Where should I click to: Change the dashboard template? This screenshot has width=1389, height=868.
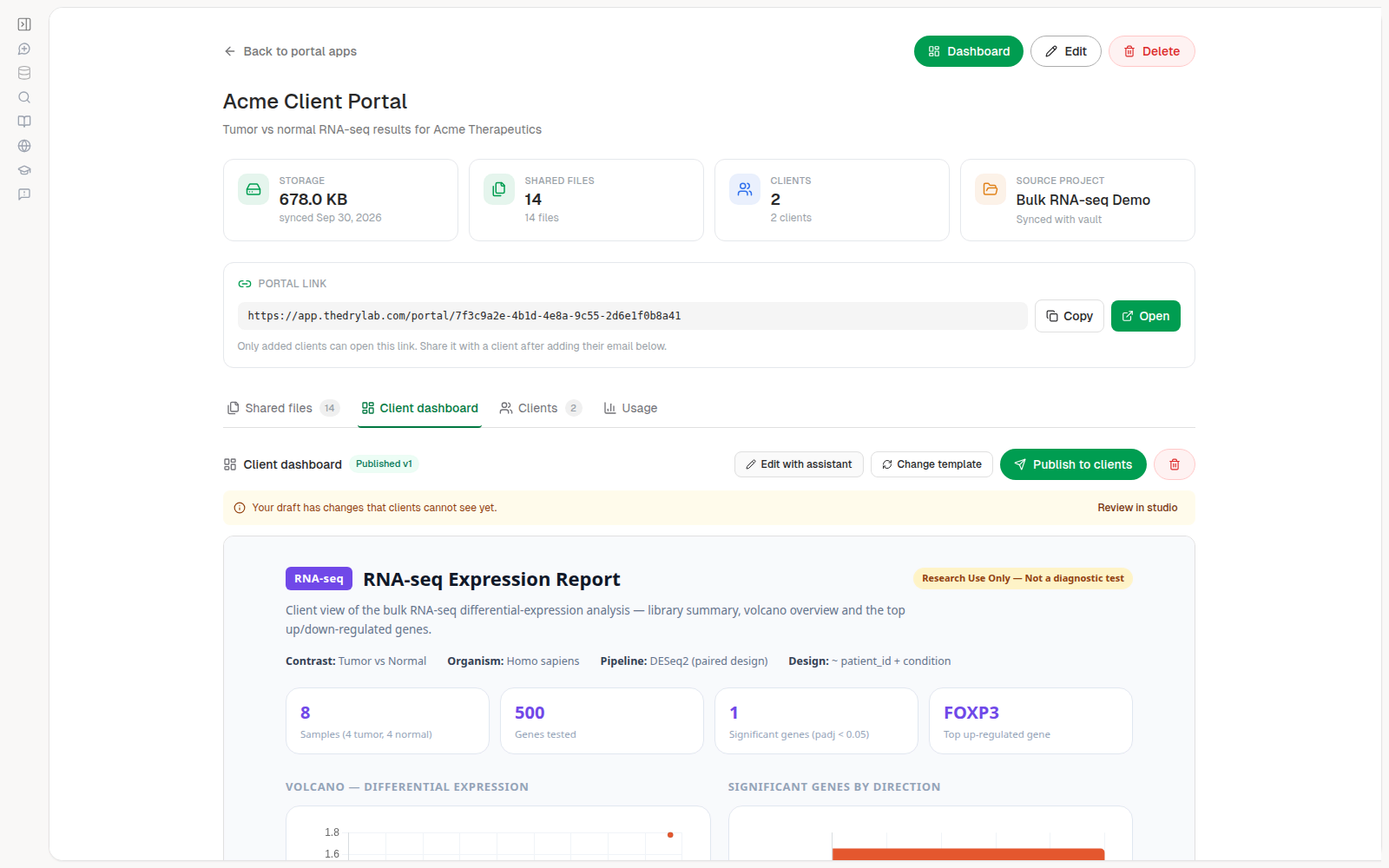(x=931, y=464)
